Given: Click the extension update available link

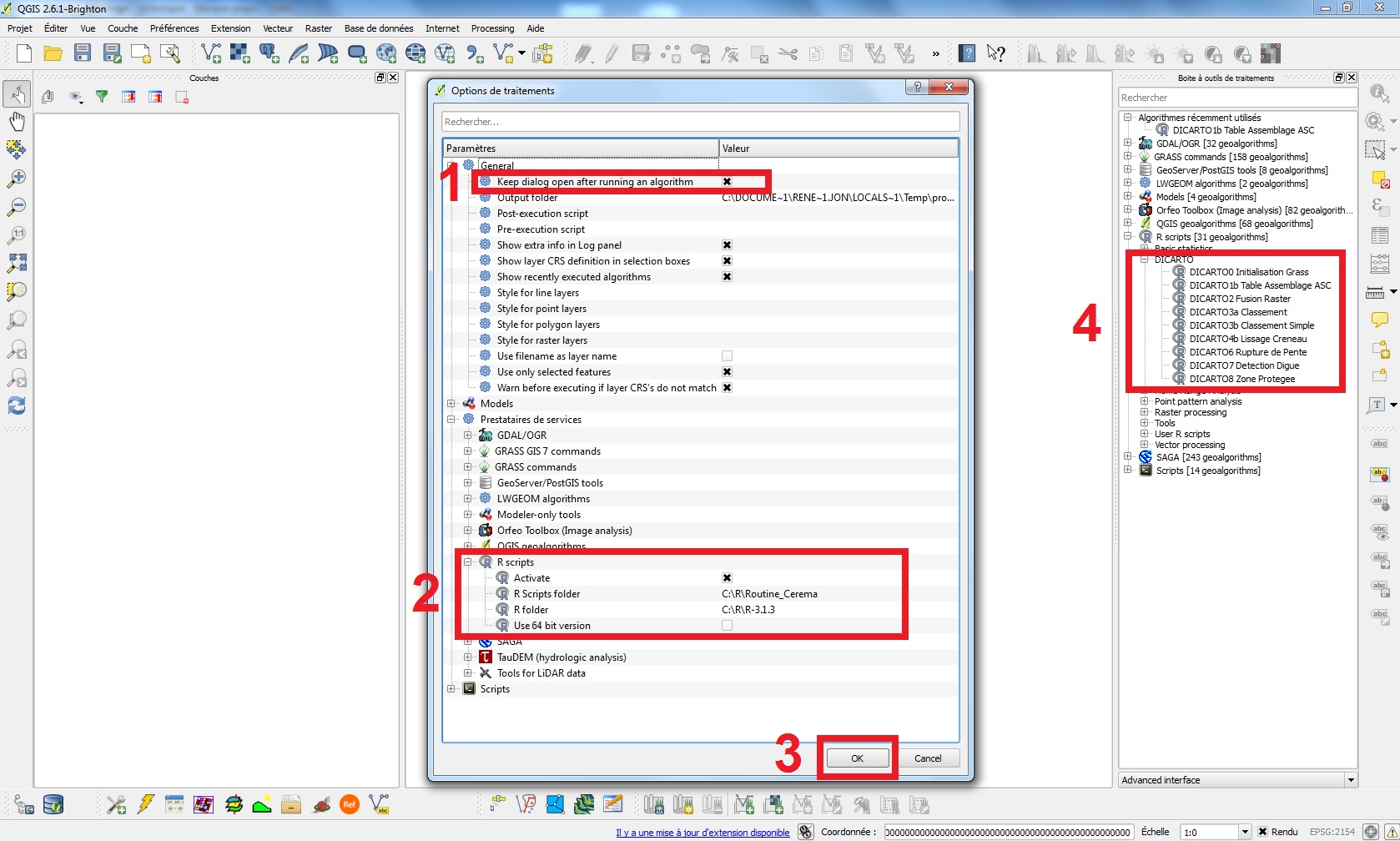Looking at the screenshot, I should (x=703, y=833).
